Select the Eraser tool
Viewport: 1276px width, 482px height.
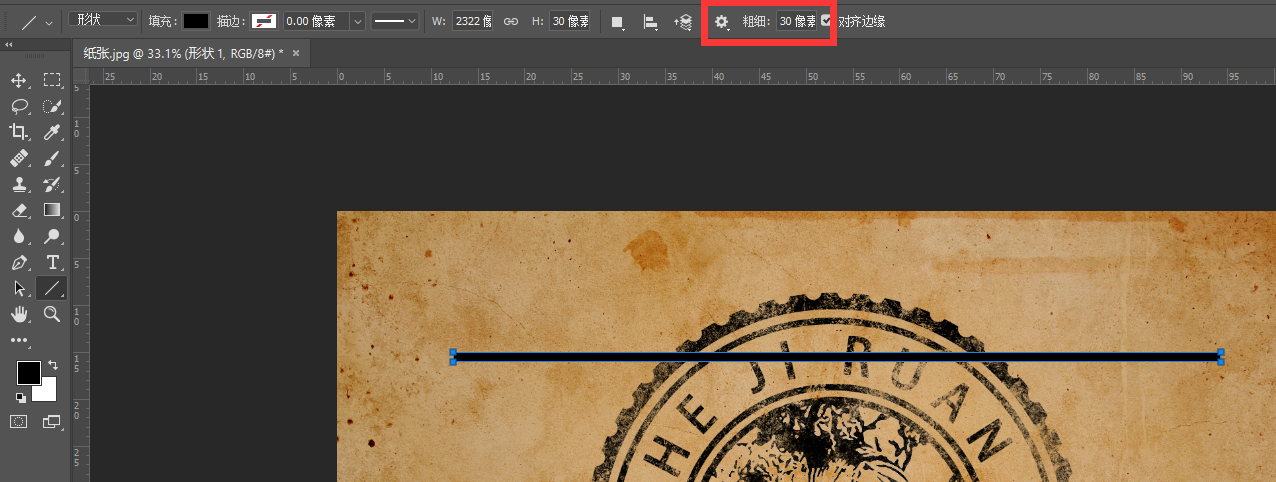[x=18, y=210]
